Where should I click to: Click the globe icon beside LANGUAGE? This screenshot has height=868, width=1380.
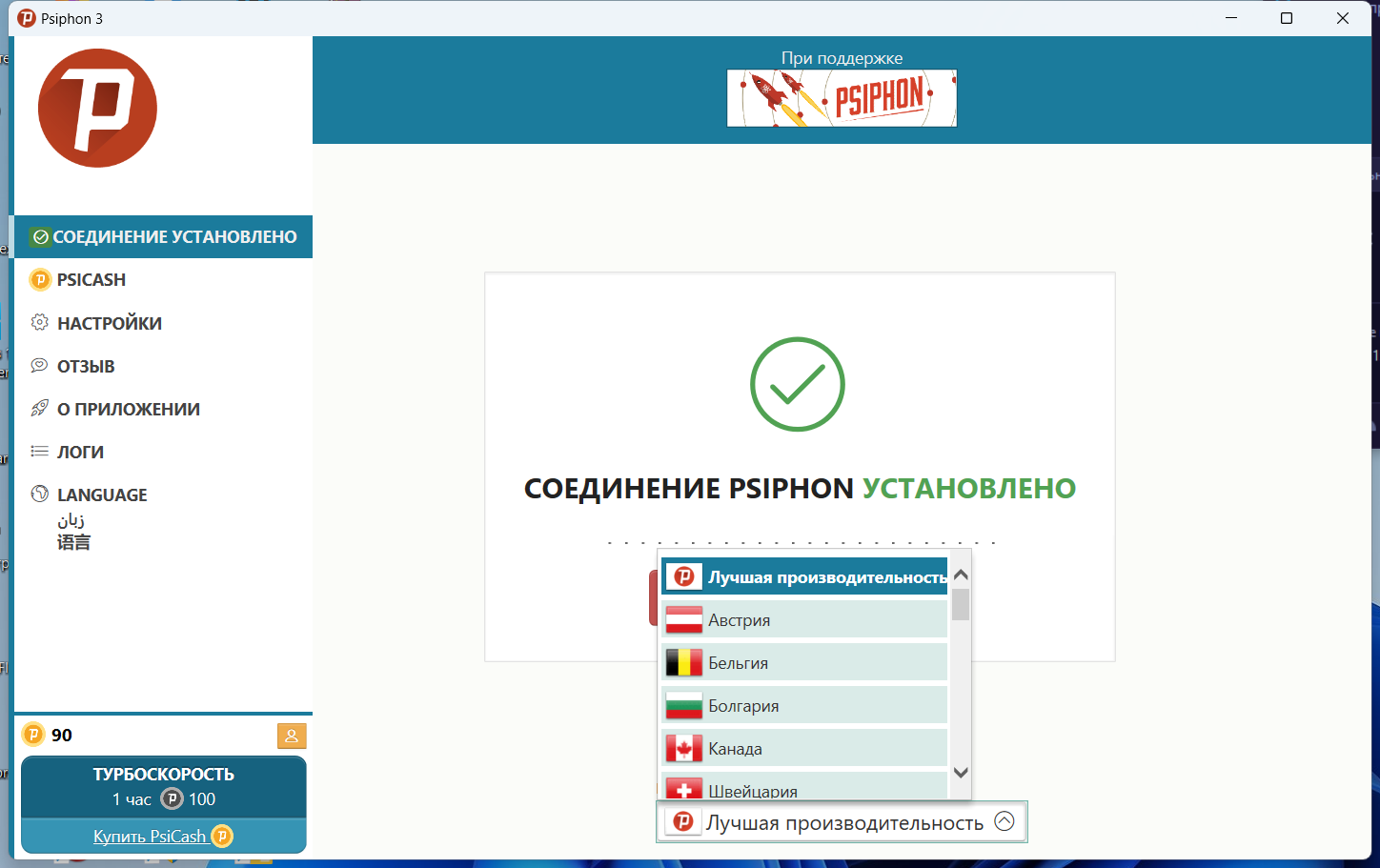(40, 494)
